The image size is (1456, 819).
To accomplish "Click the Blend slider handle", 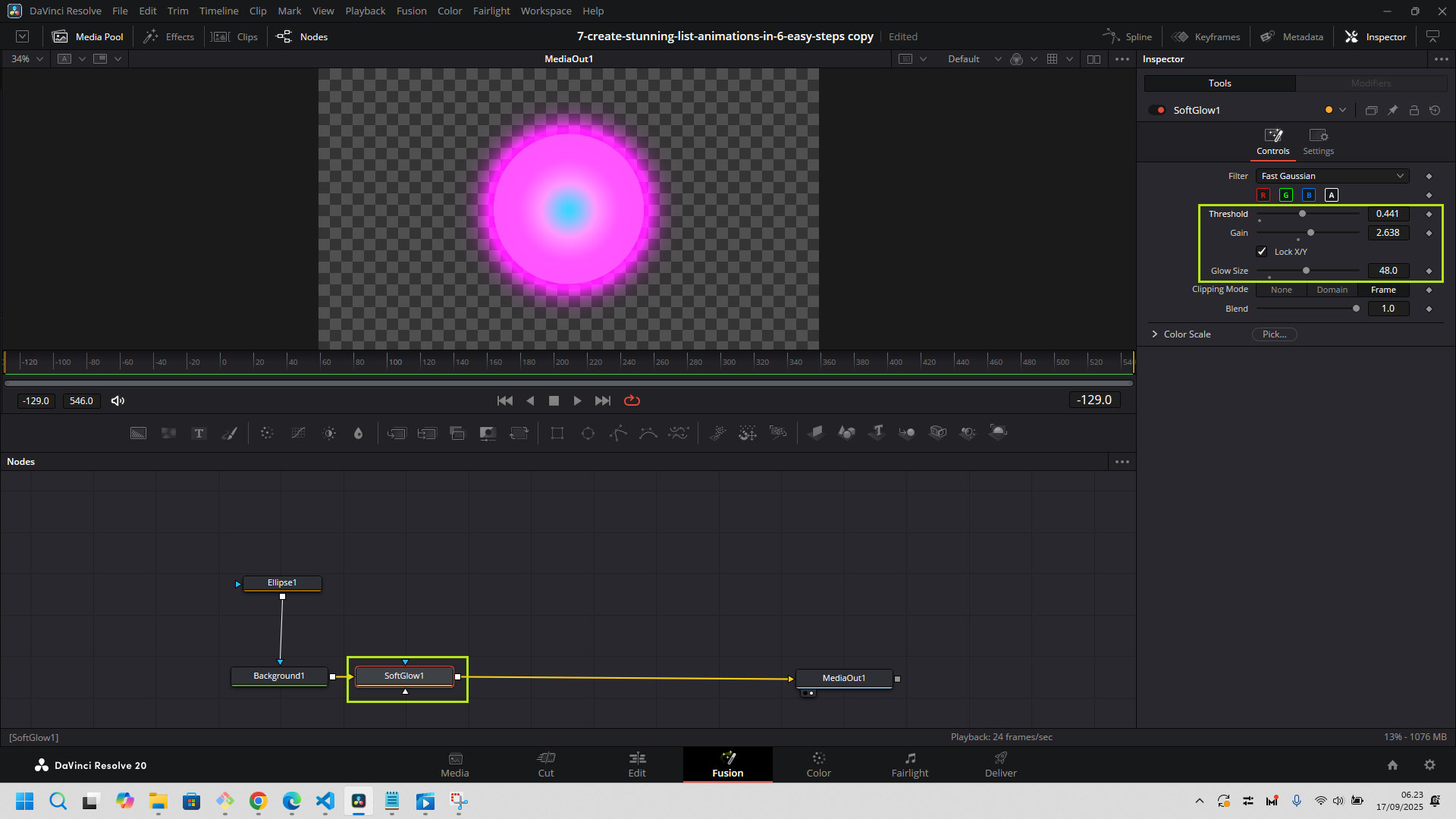I will click(x=1356, y=309).
